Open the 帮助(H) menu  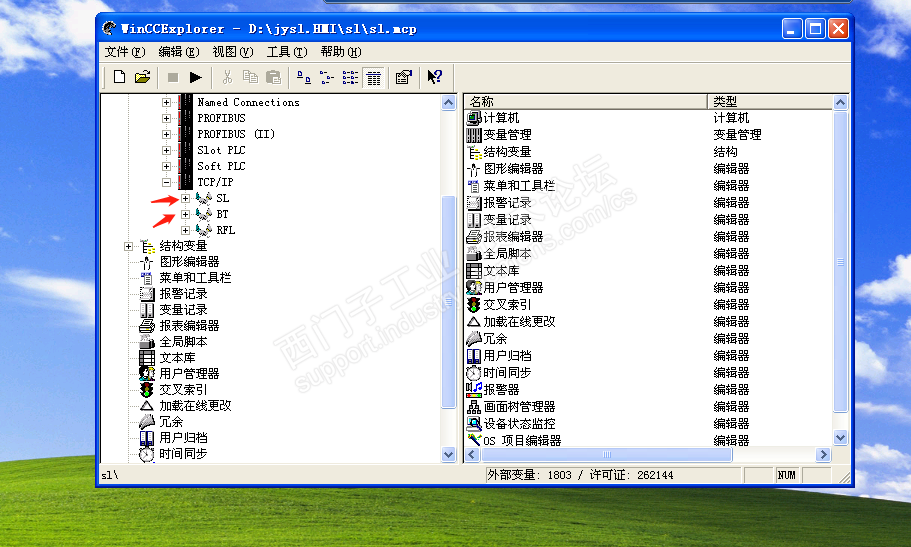coord(340,52)
